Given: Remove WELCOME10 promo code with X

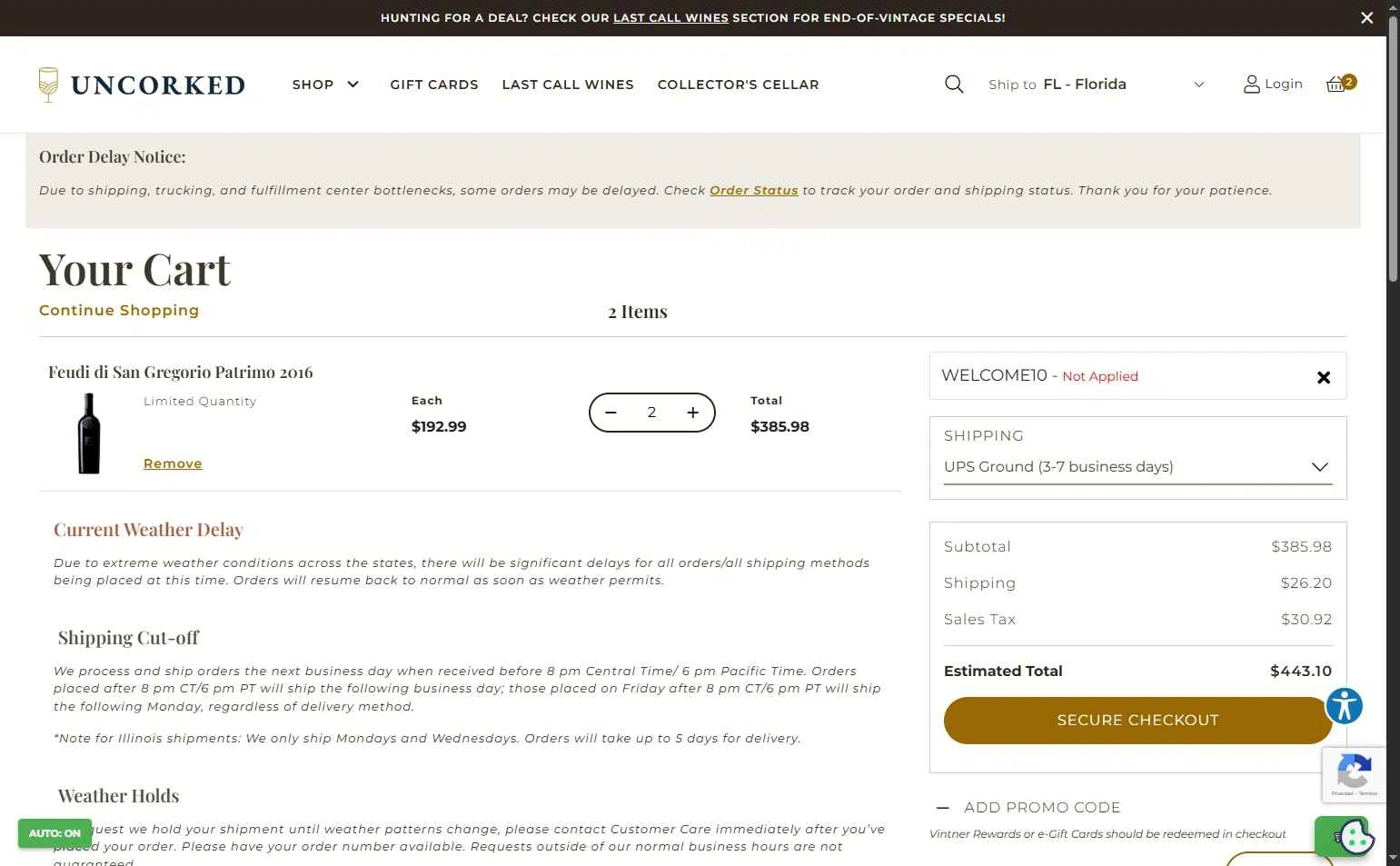Looking at the screenshot, I should (x=1324, y=377).
